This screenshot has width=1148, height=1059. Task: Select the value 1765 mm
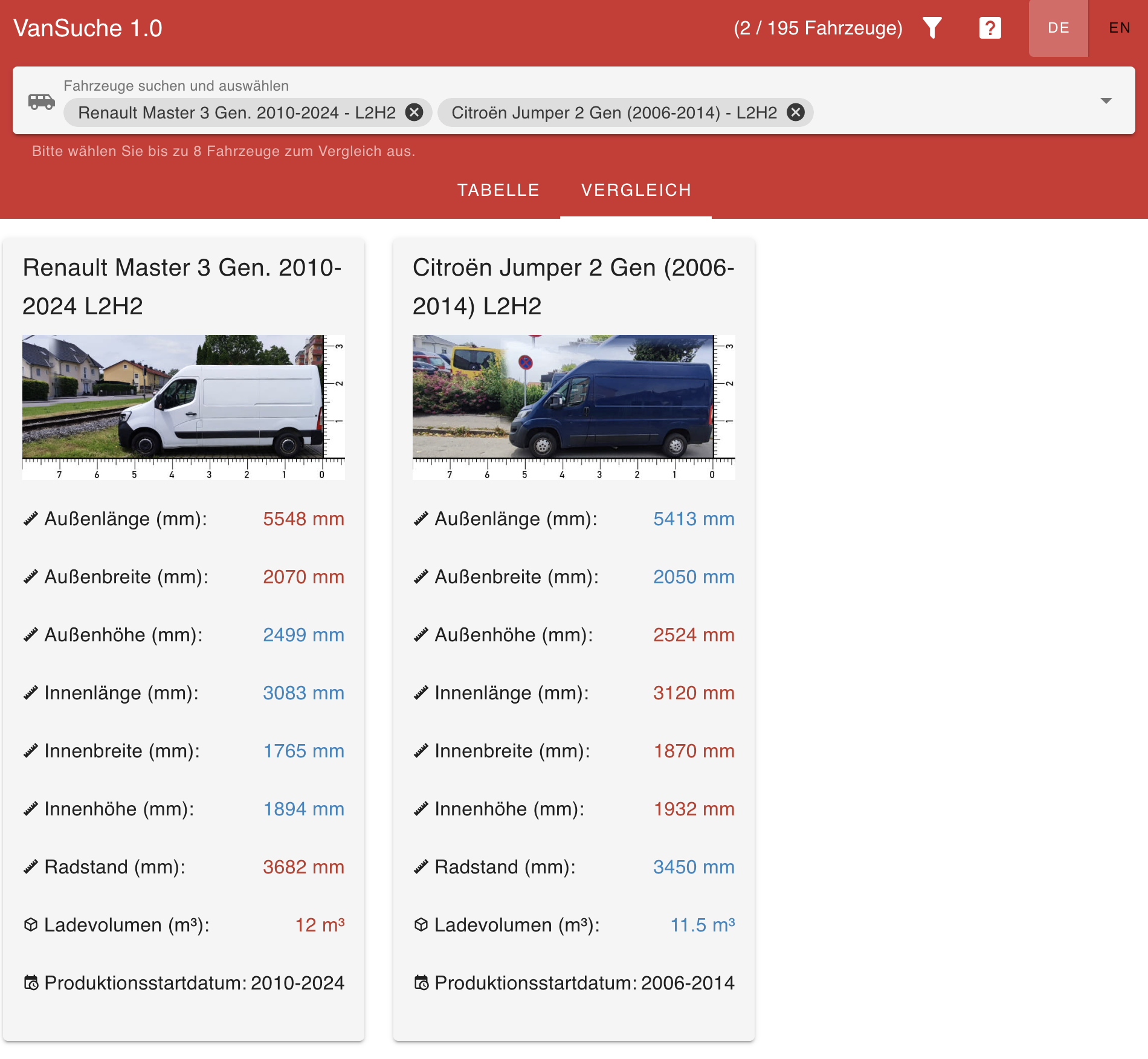[303, 751]
